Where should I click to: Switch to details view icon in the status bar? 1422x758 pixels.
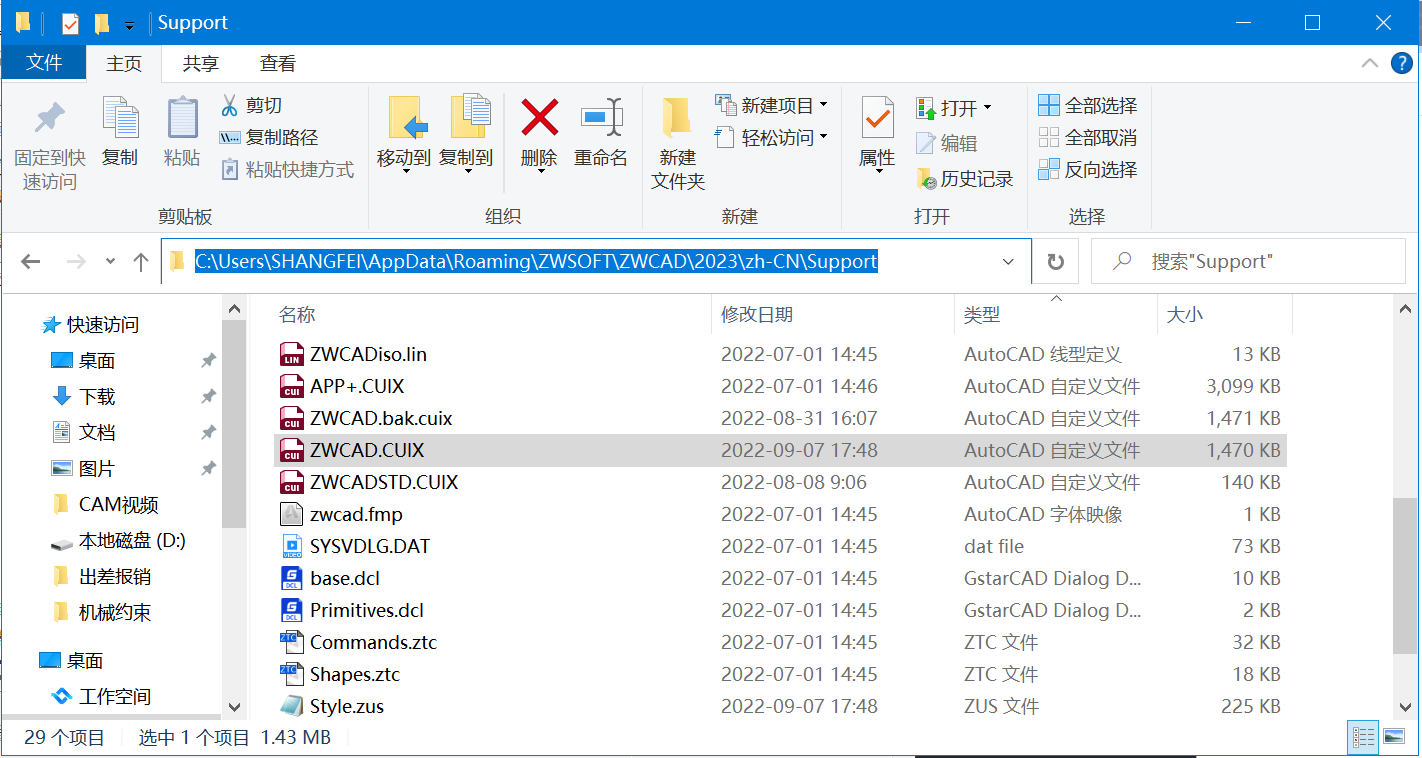[1363, 738]
